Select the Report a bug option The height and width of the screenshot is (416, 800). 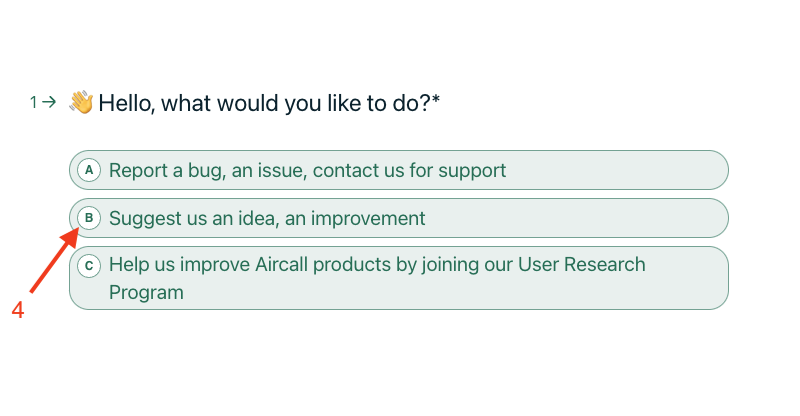click(398, 170)
